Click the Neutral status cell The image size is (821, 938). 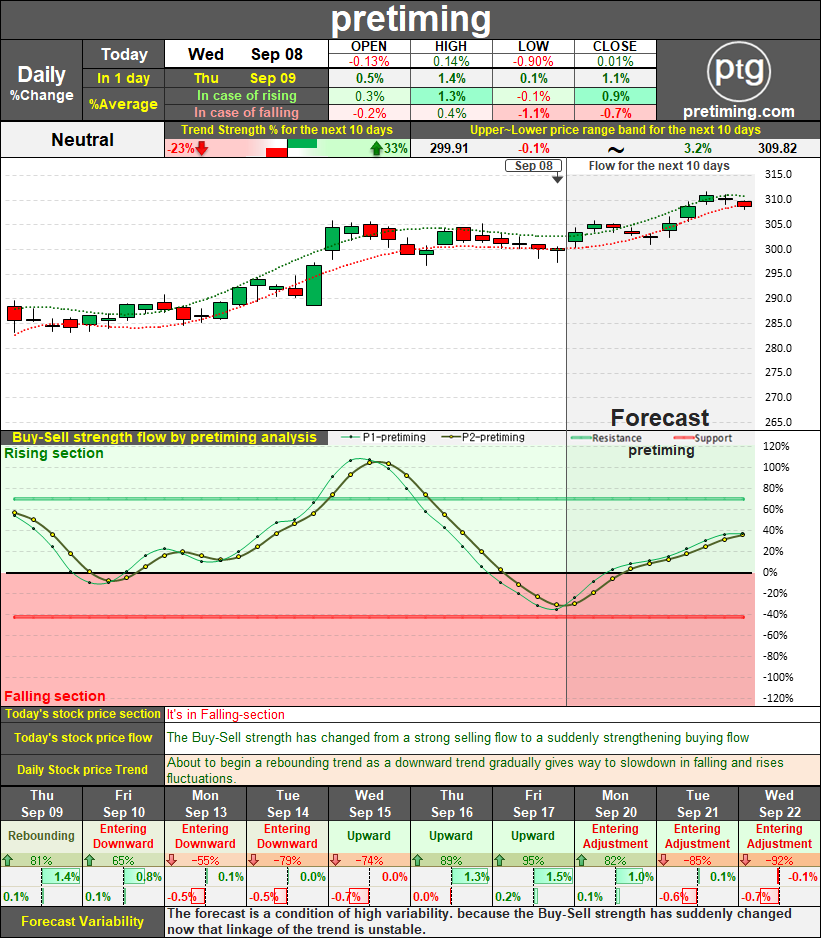(82, 139)
